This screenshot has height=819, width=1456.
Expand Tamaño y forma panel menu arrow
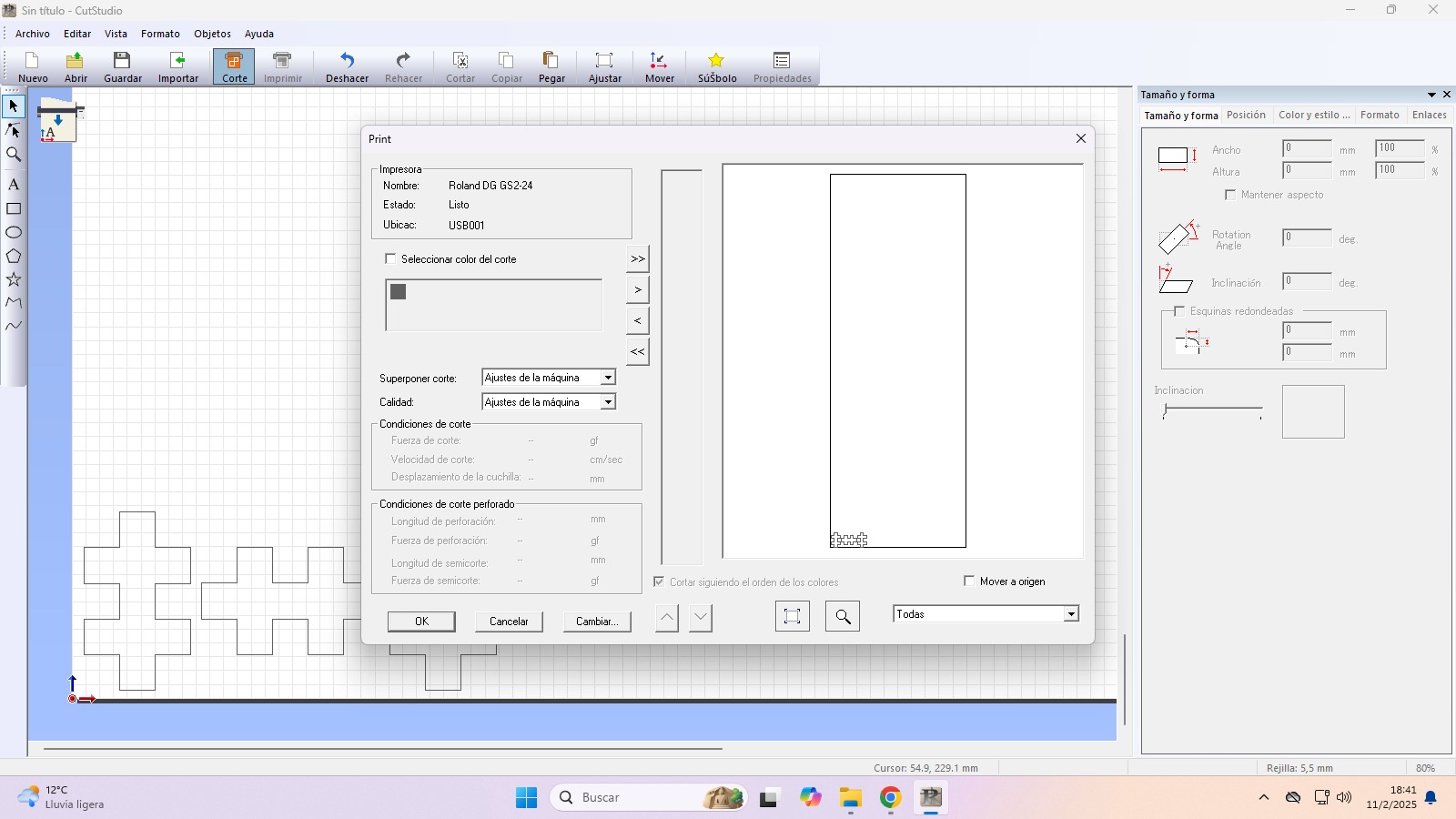1431,95
